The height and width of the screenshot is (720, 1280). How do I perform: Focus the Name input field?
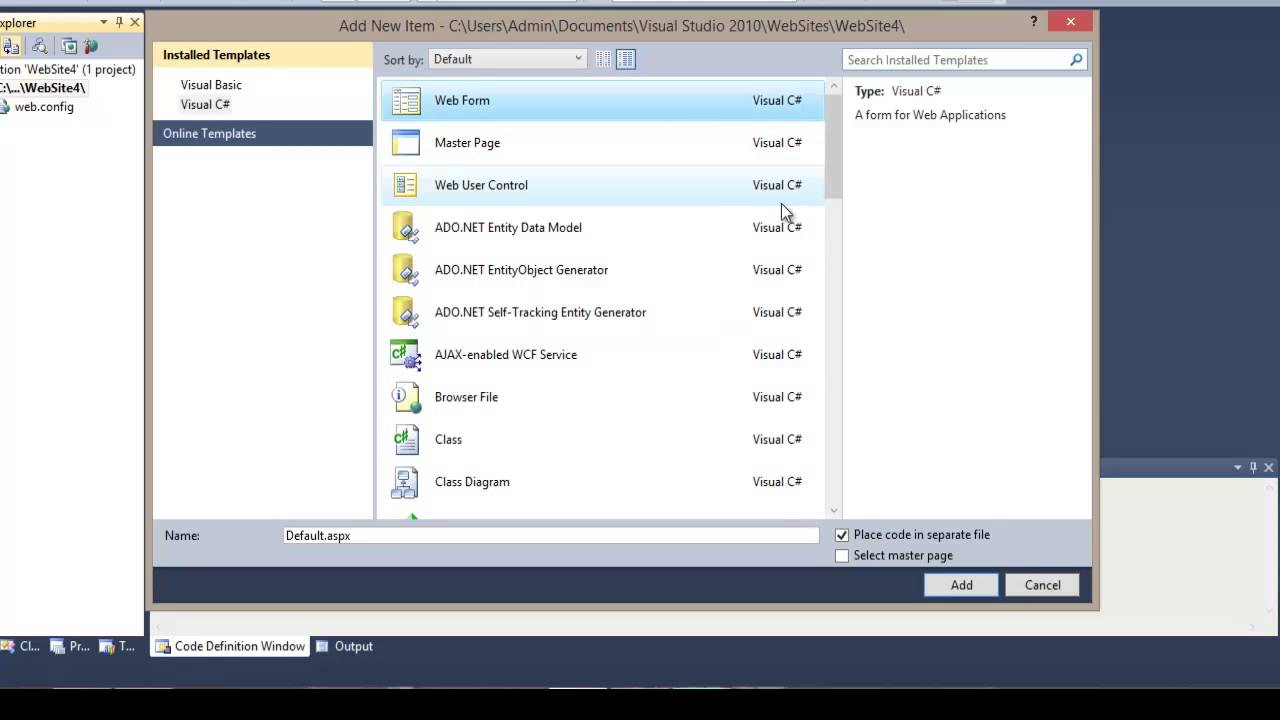[x=551, y=536]
